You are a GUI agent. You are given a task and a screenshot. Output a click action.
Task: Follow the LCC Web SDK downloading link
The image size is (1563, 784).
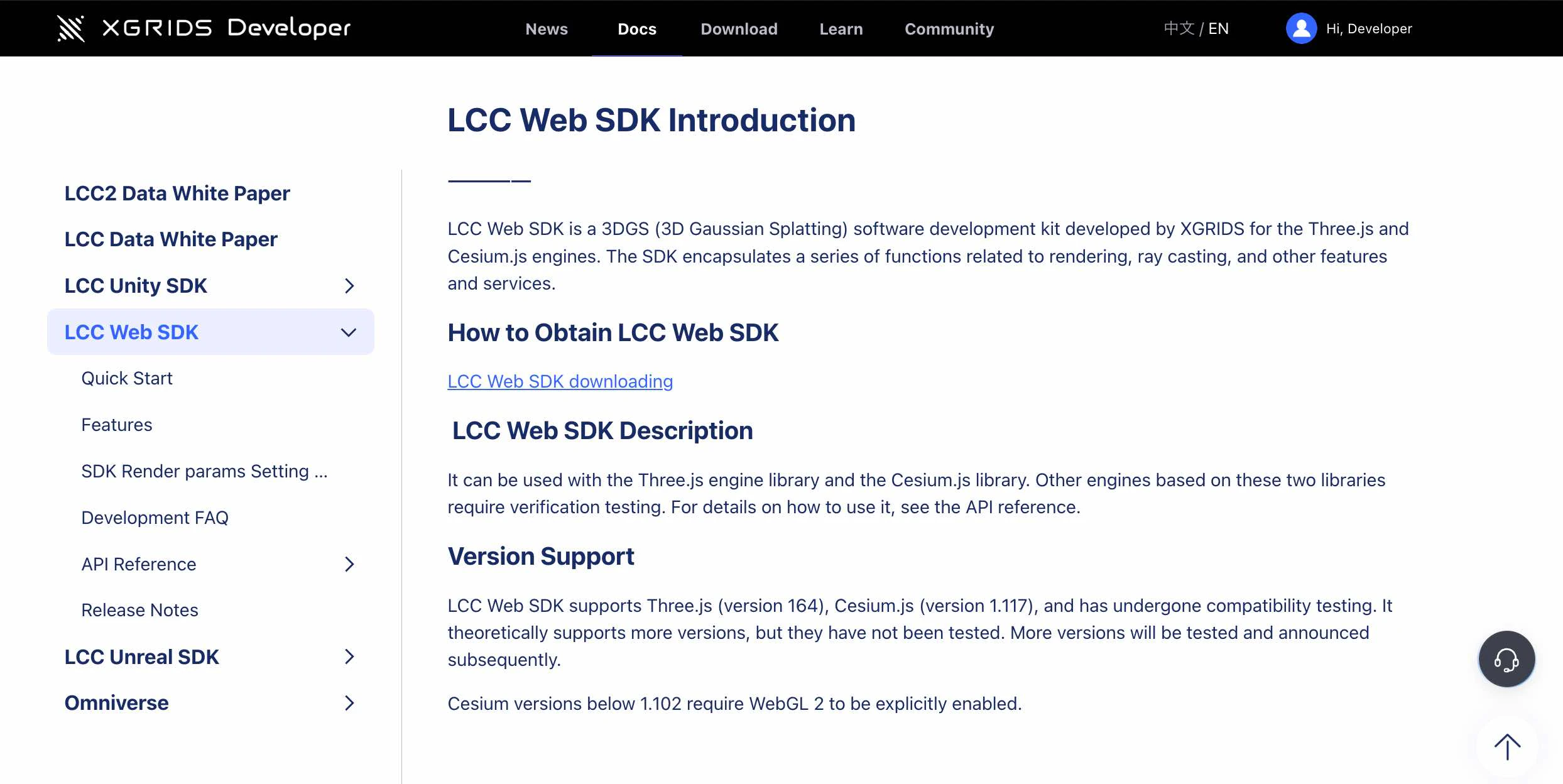coord(560,381)
